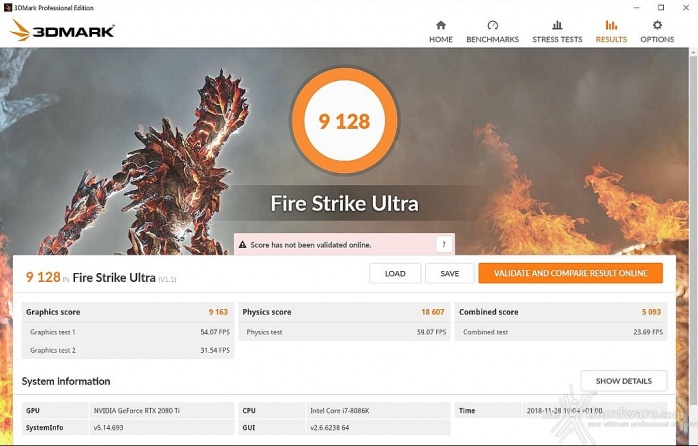Click the CPU label cell
The height and width of the screenshot is (446, 698).
(x=272, y=410)
